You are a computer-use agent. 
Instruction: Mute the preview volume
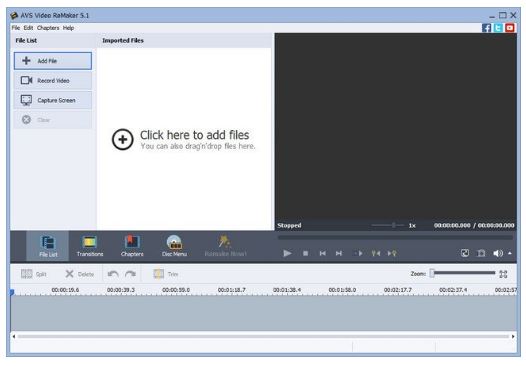click(x=498, y=253)
